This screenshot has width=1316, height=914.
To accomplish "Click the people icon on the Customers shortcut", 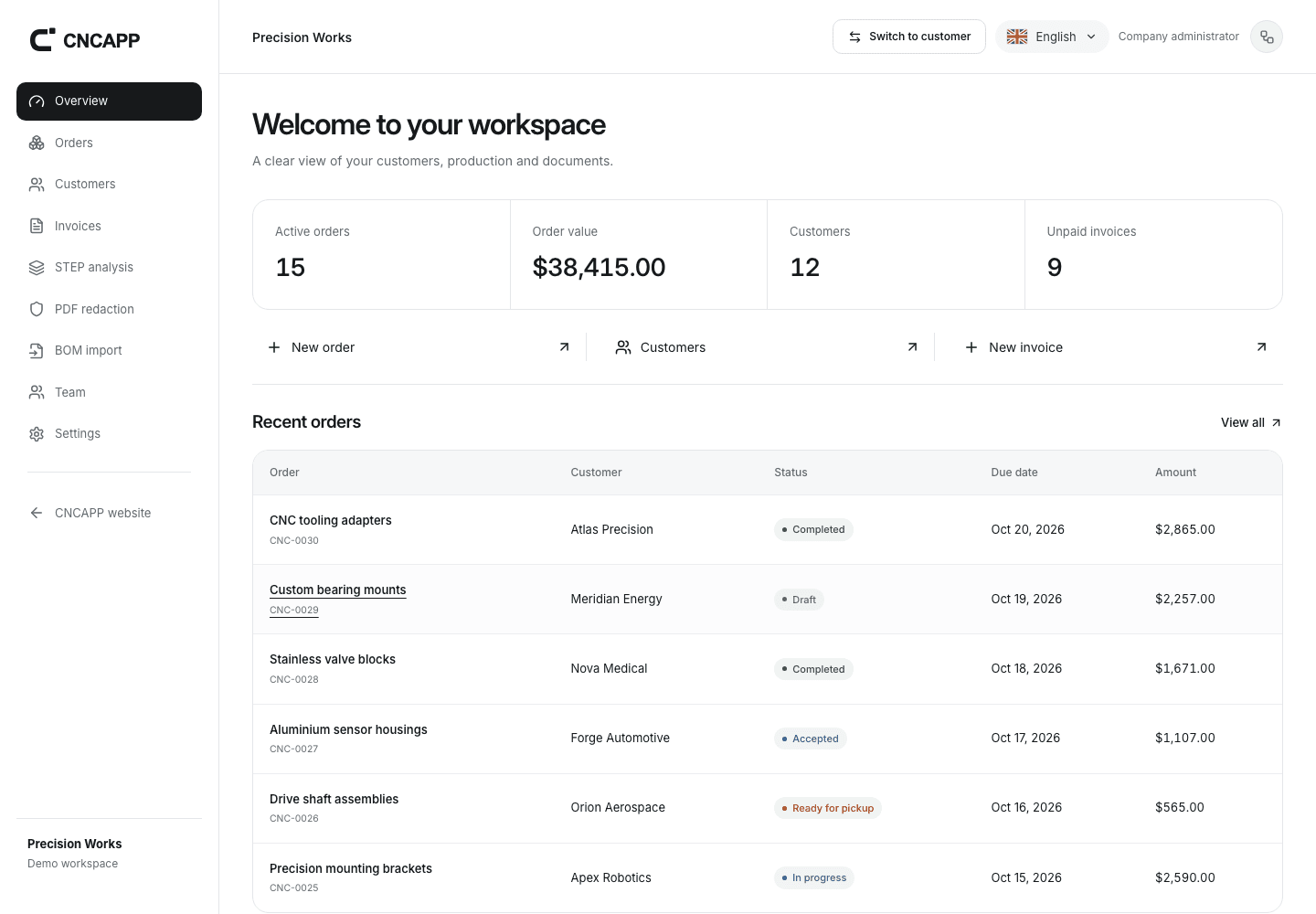I will tap(623, 347).
